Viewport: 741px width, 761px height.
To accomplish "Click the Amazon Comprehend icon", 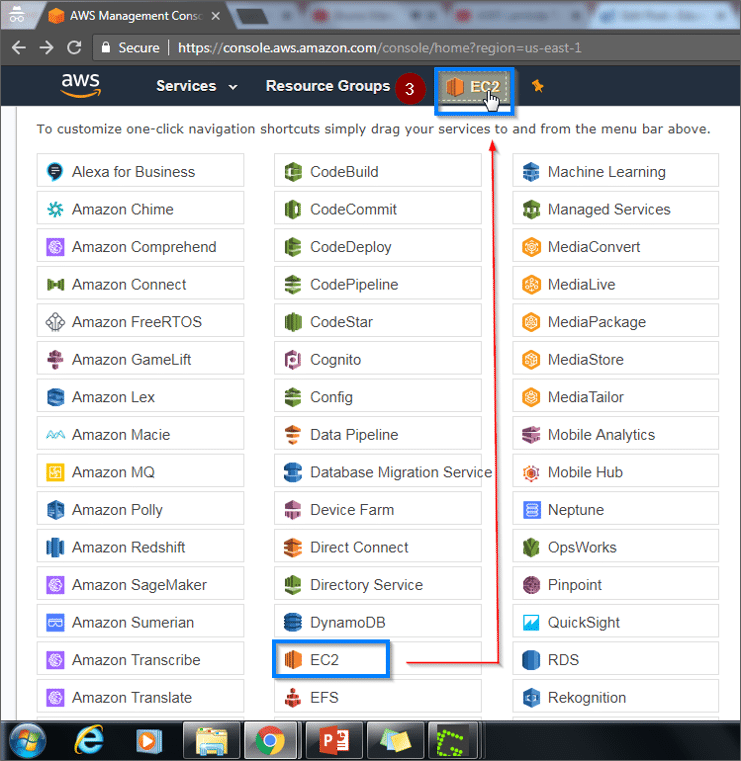I will coord(55,247).
